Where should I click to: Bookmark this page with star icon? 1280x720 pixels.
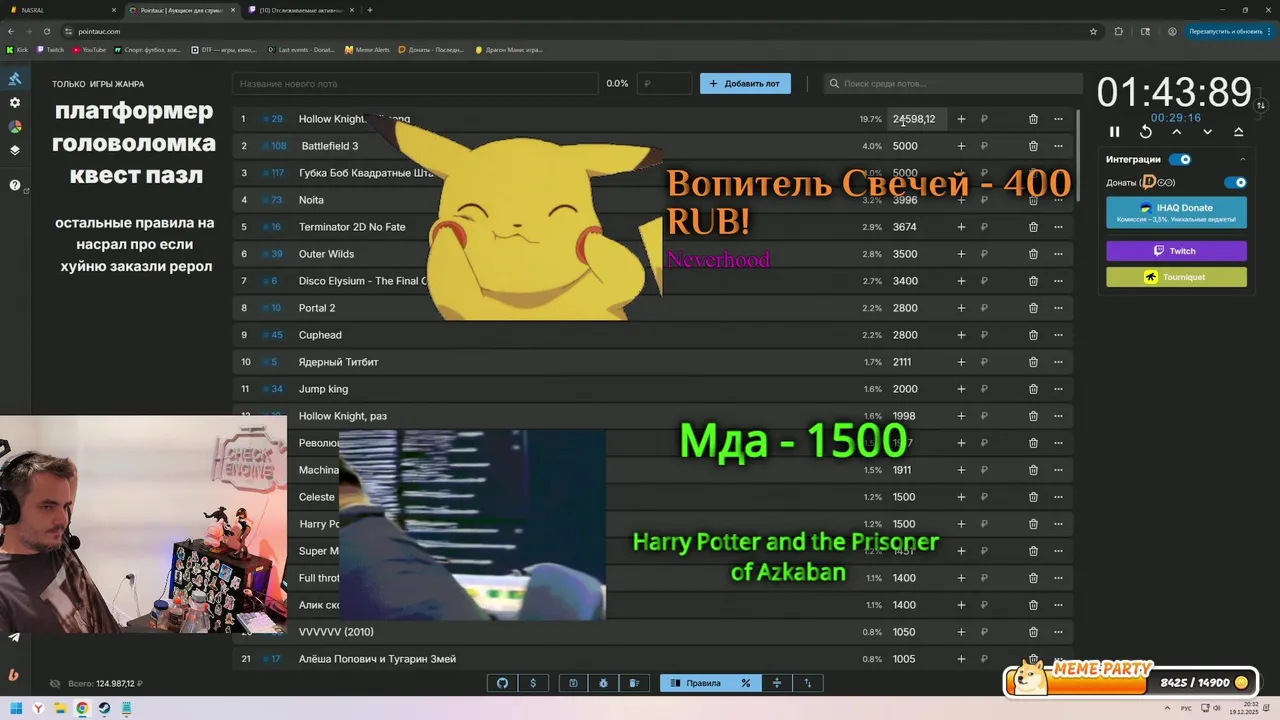point(1094,31)
